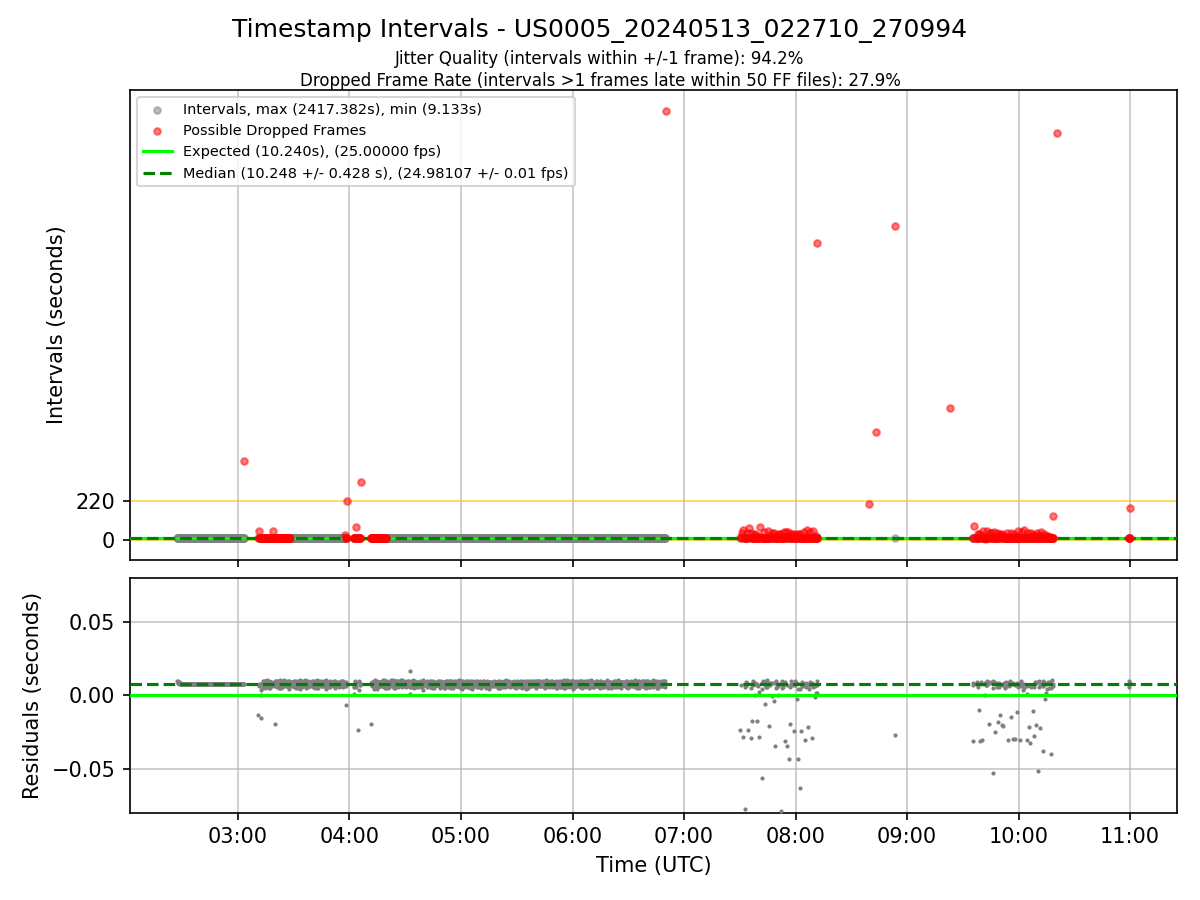Click the 'Median (10.248 +/- 0.428 s)' legend entry
This screenshot has width=1200, height=900.
coord(376,173)
